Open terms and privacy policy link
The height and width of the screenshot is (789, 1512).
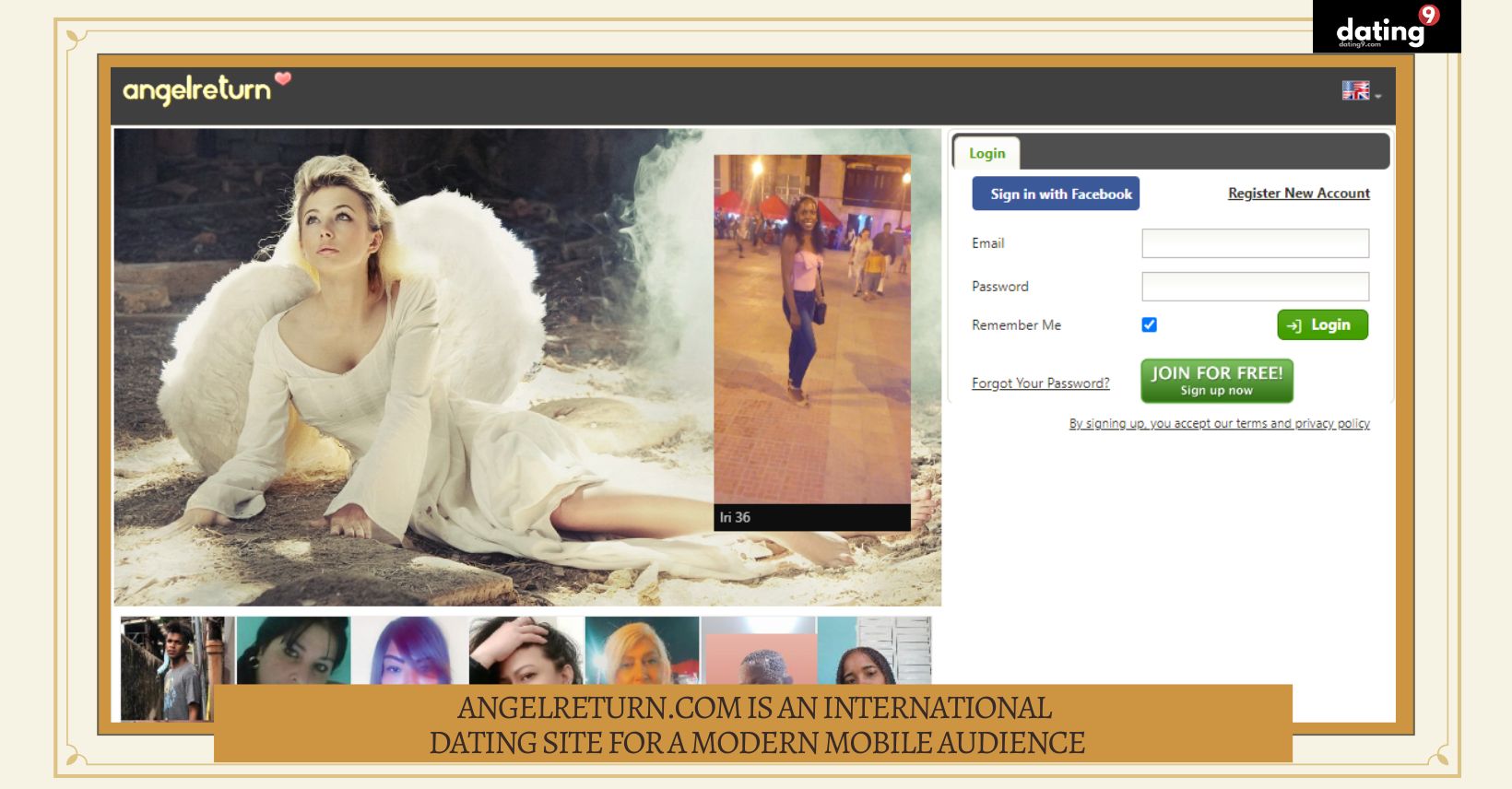click(1219, 424)
